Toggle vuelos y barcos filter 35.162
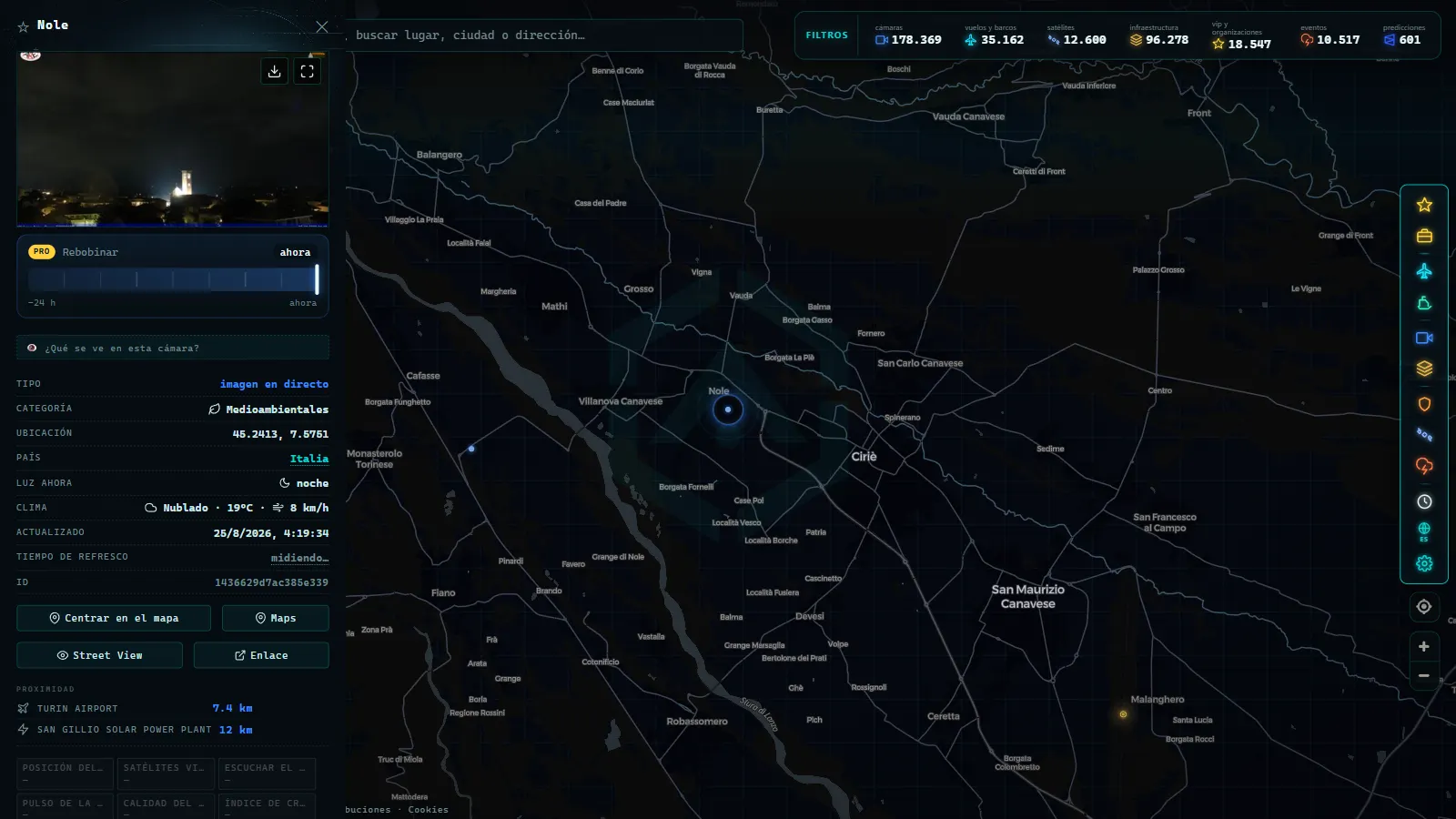The image size is (1456, 819). 994,35
